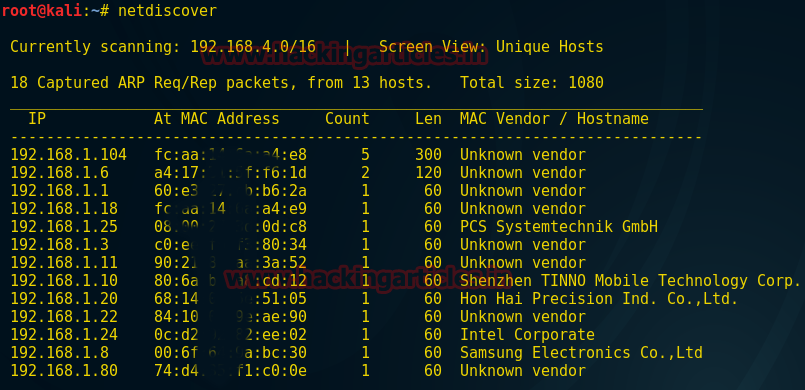
Task: Click the count value 5 for 192.168.1.104
Action: tap(365, 155)
